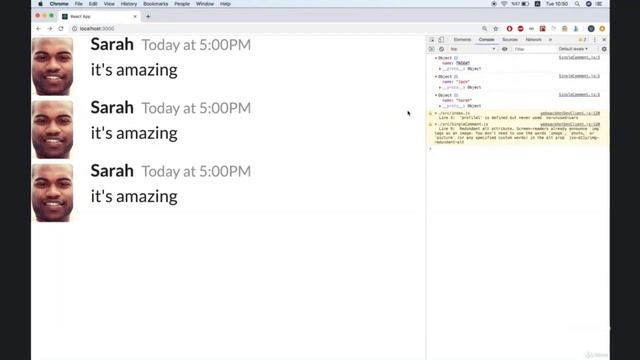Open the third SingleComment.js source link

579,94
